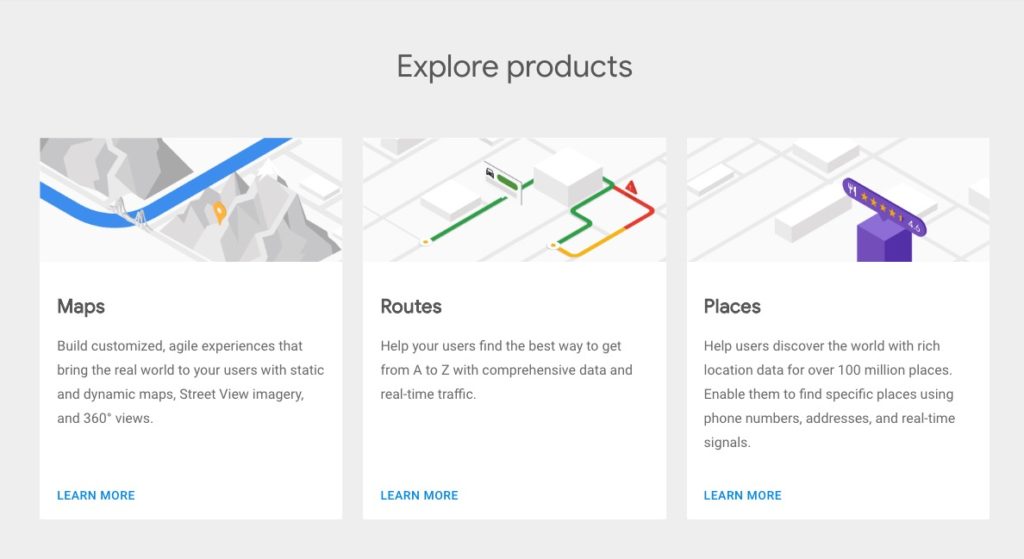The height and width of the screenshot is (559, 1024).
Task: Select the Routes card title
Action: 411,306
